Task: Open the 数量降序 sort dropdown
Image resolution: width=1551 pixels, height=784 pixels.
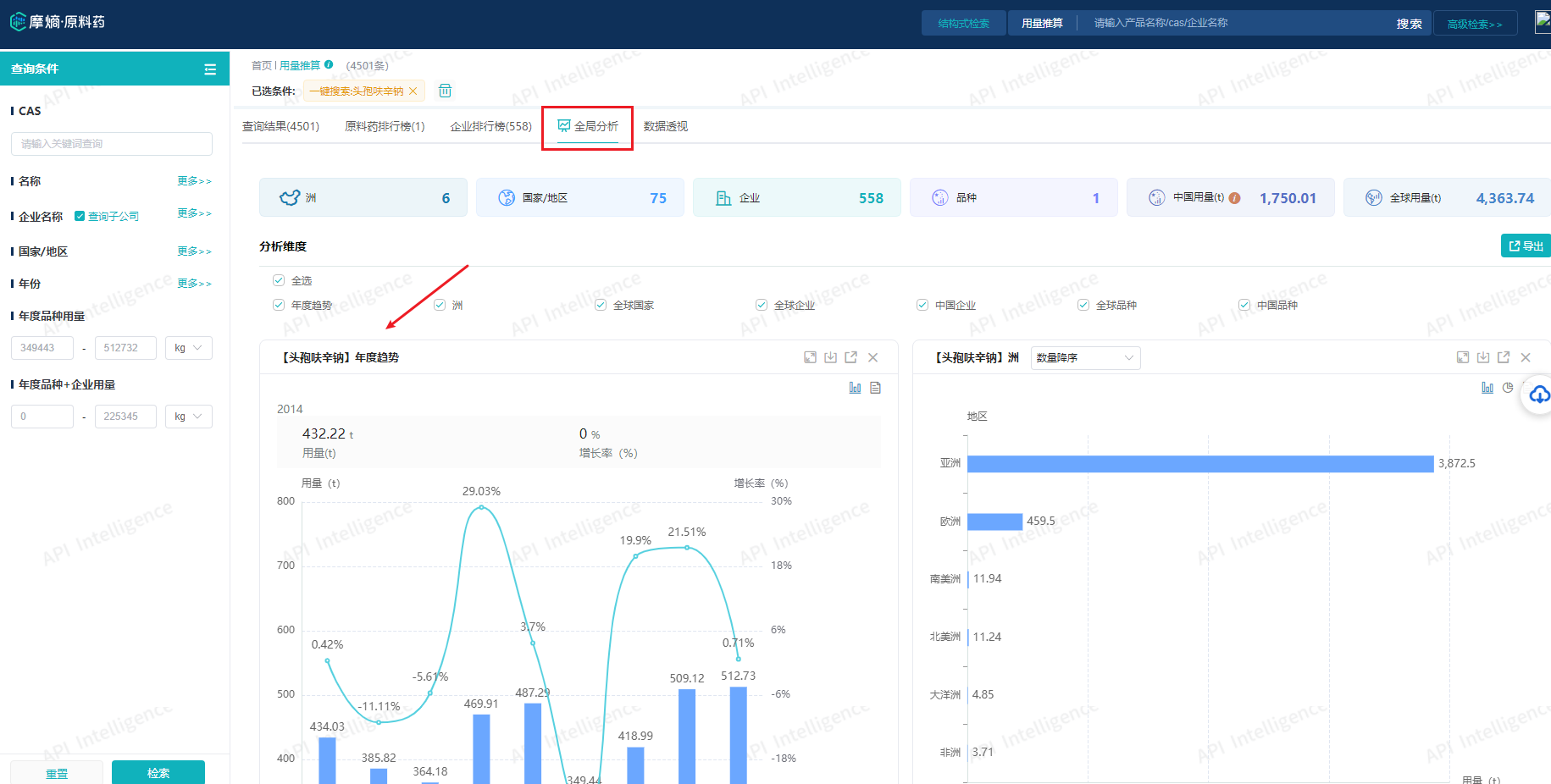Action: point(1084,358)
